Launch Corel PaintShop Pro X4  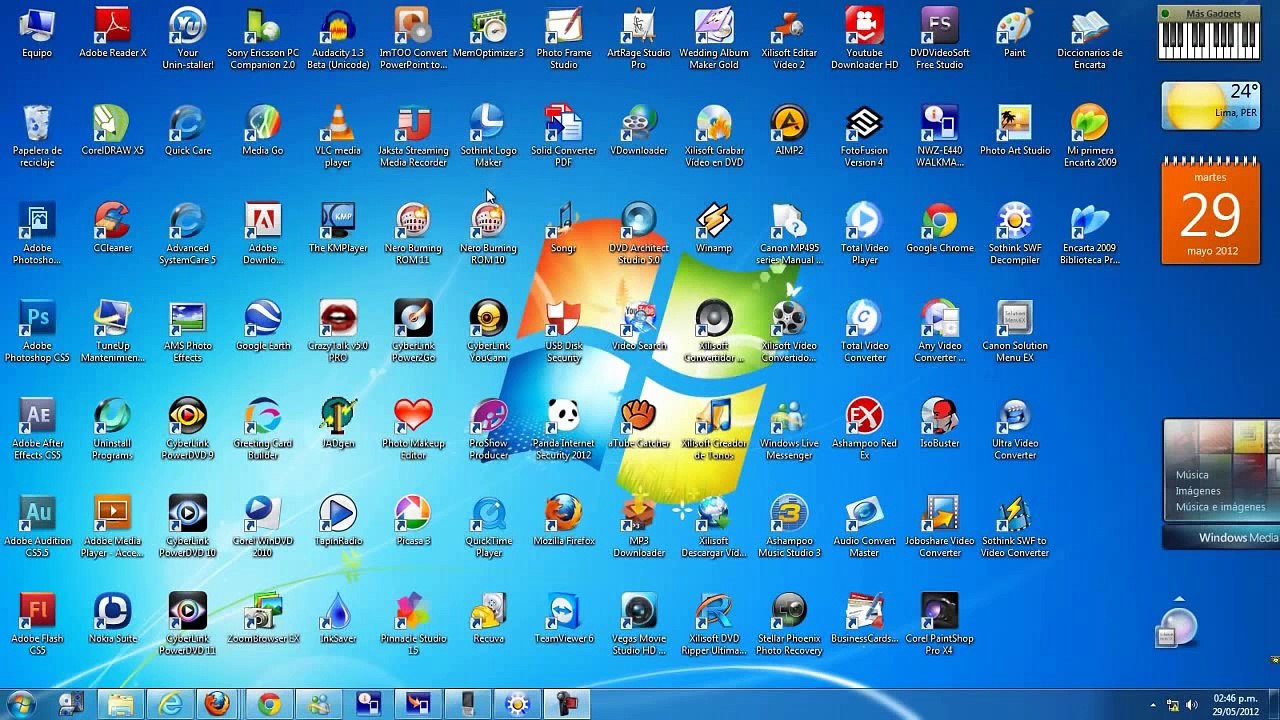[940, 624]
